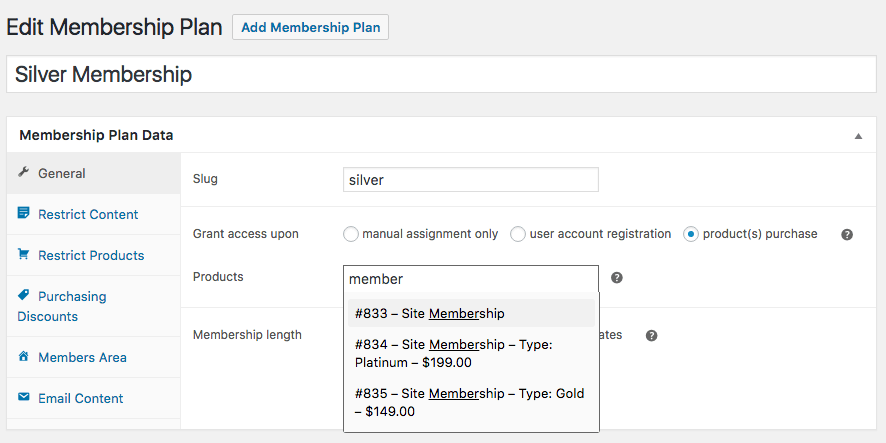
Task: Open the Members Area tab
Action: 82,357
